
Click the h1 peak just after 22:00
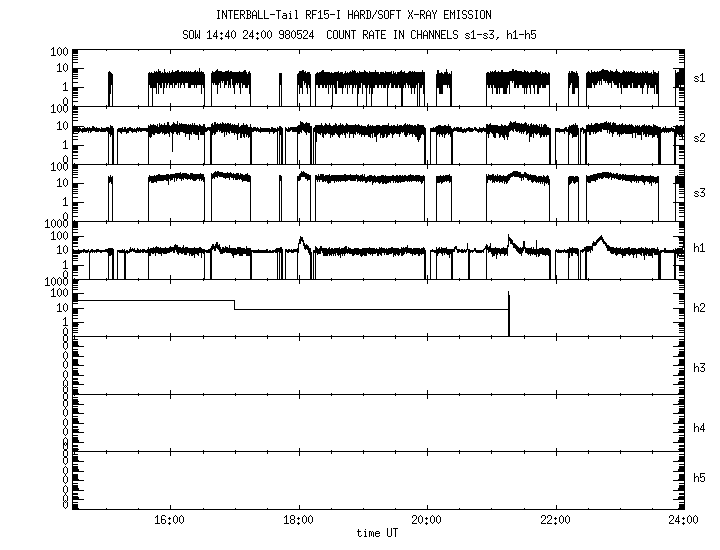[599, 238]
